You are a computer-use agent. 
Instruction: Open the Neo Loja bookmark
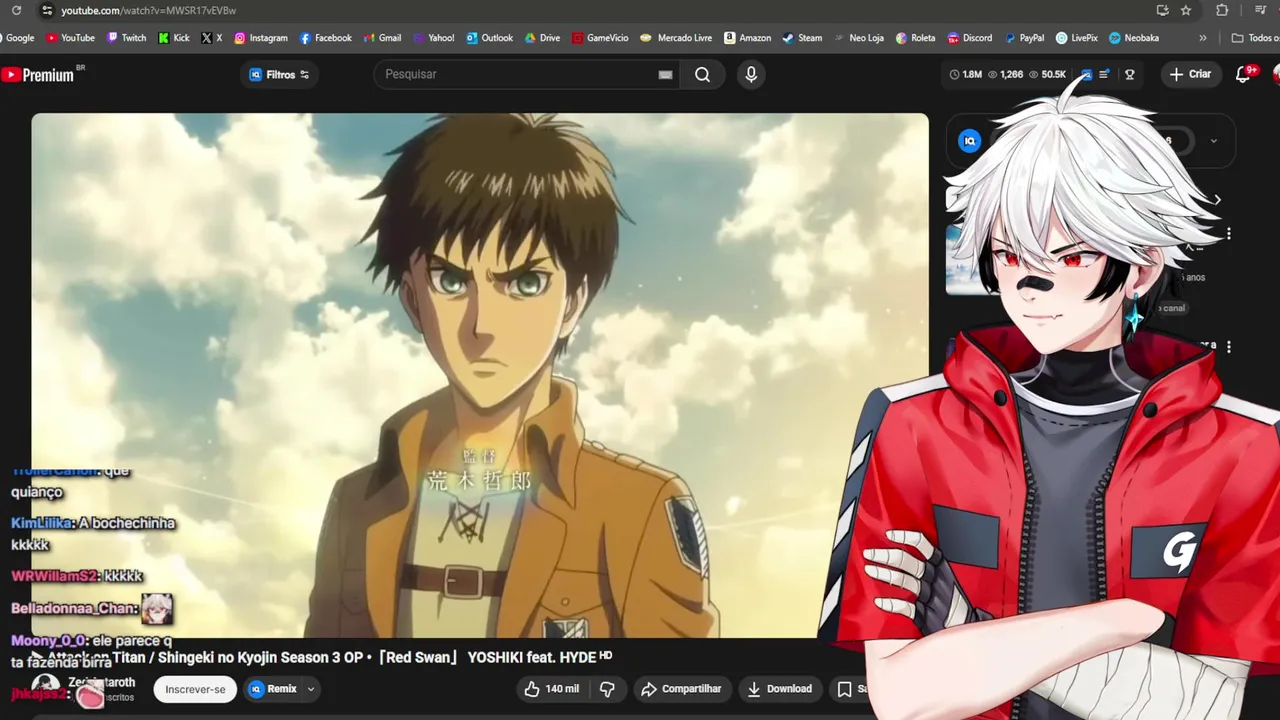tap(858, 38)
